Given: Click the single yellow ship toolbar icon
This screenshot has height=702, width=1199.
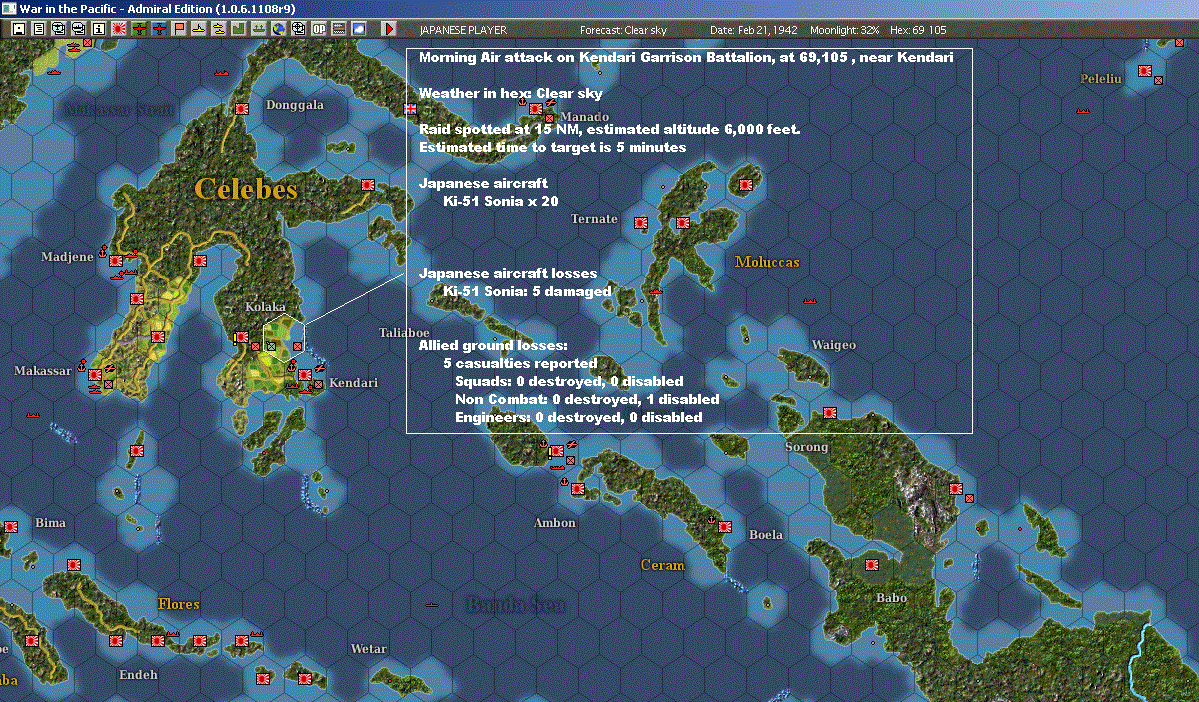Looking at the screenshot, I should (x=199, y=29).
